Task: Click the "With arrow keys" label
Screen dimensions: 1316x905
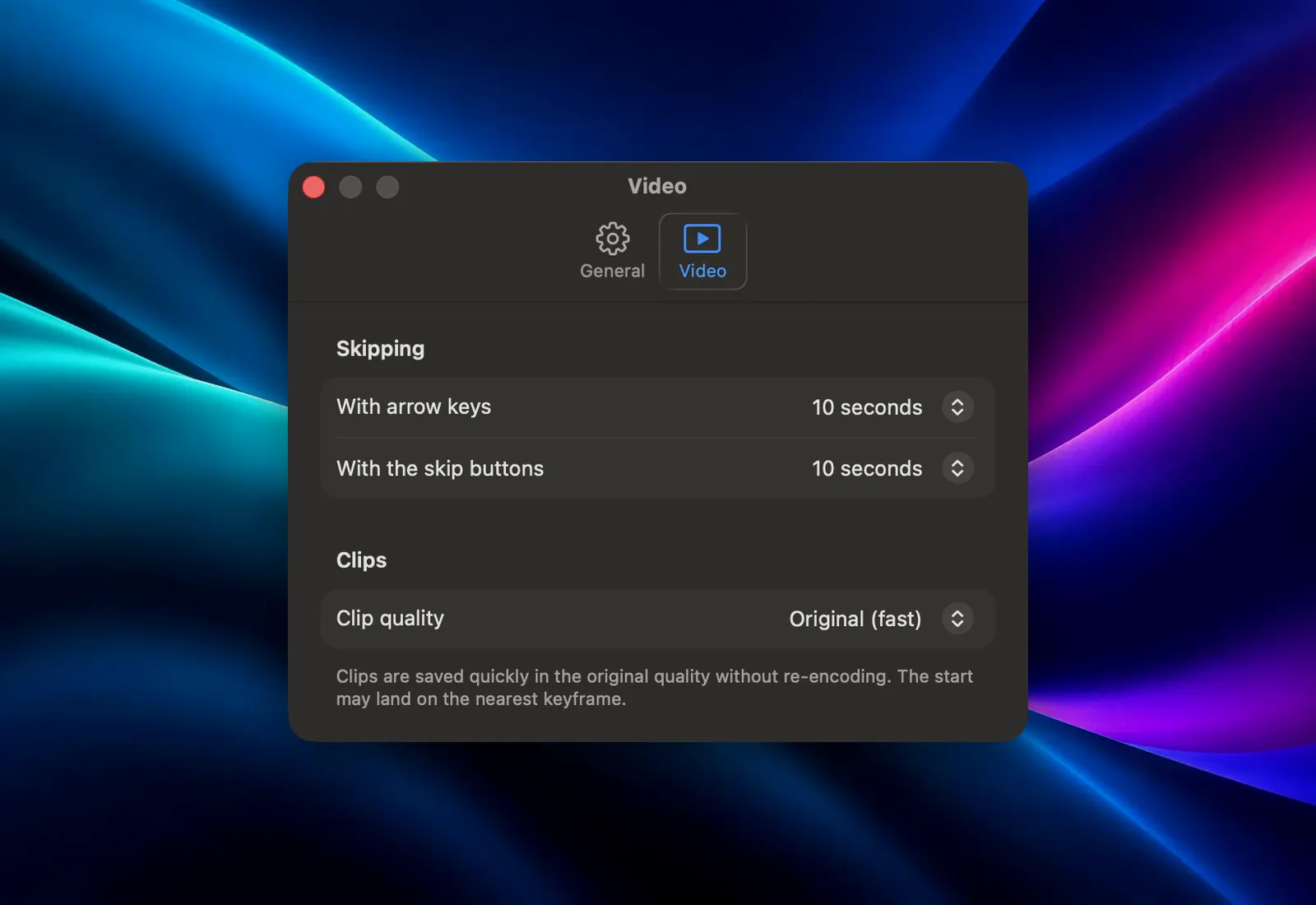Action: [414, 406]
